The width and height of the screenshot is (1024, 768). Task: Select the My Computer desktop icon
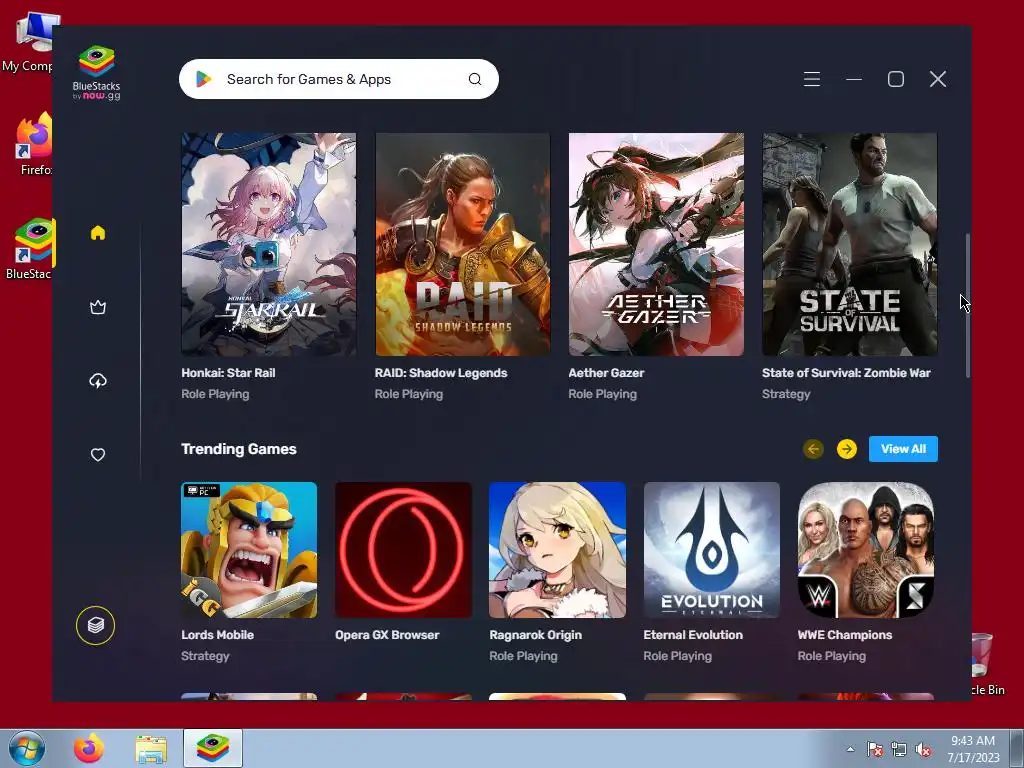click(27, 43)
